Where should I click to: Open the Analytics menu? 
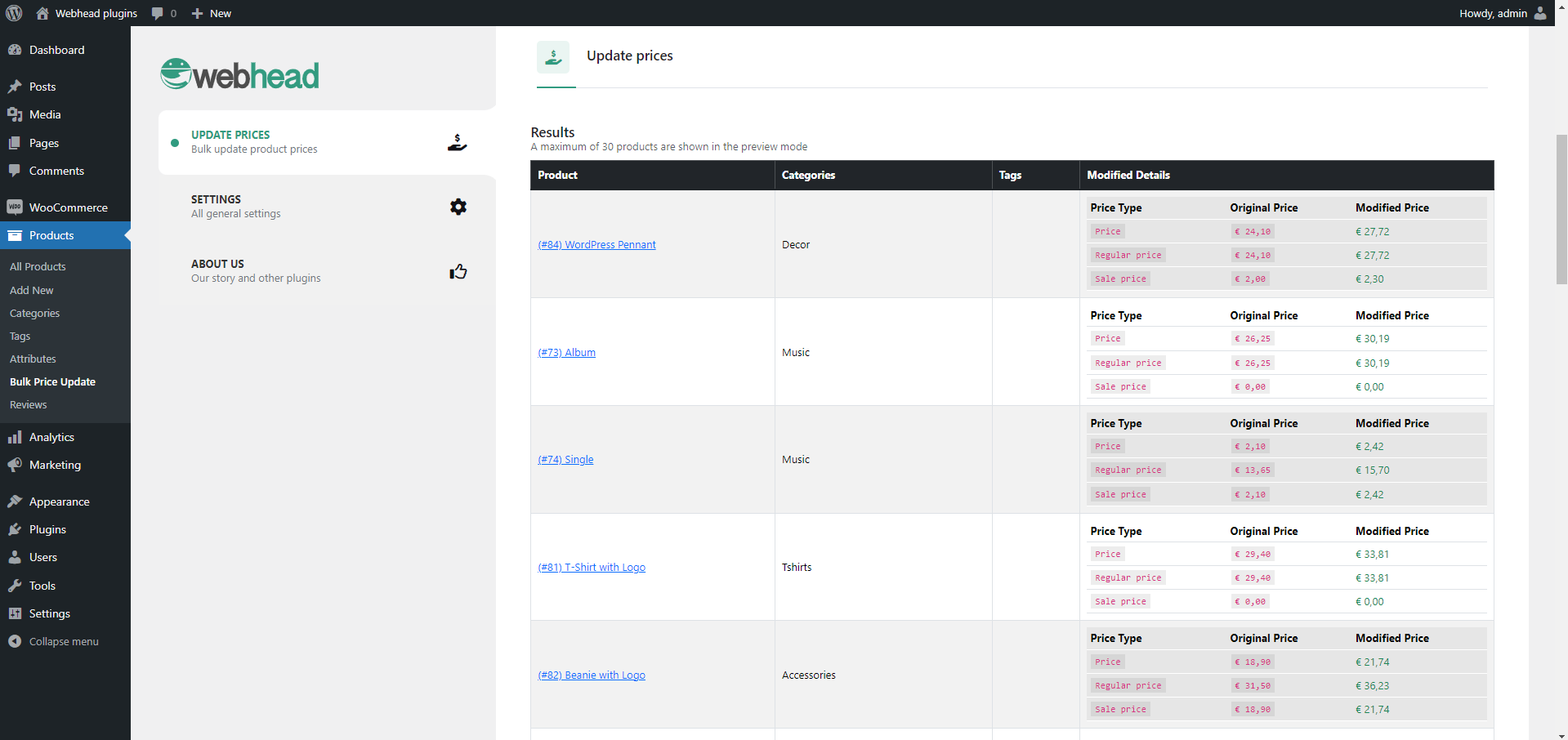coord(65,437)
